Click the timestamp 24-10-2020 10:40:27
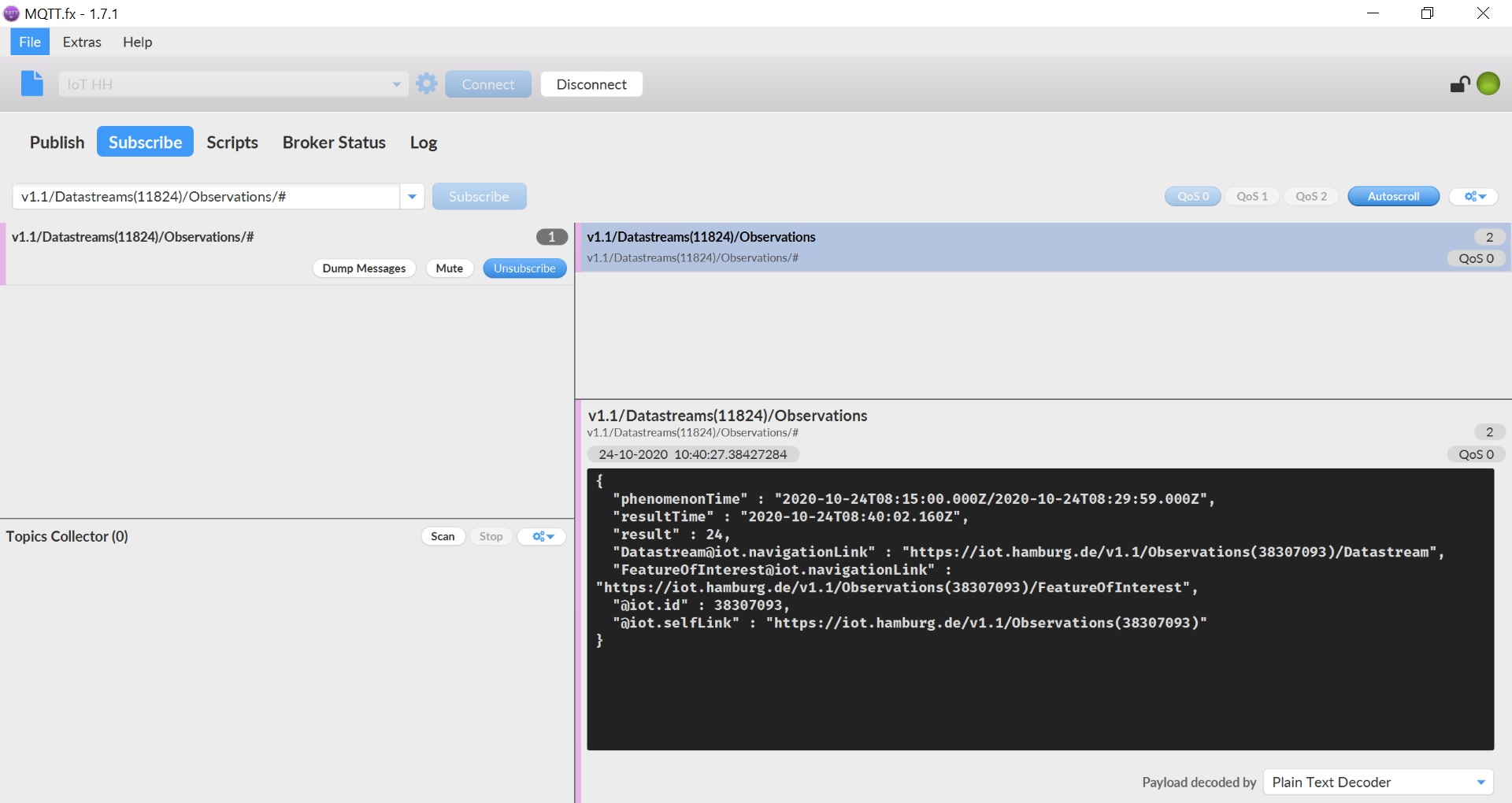Viewport: 1512px width, 803px height. click(x=692, y=454)
